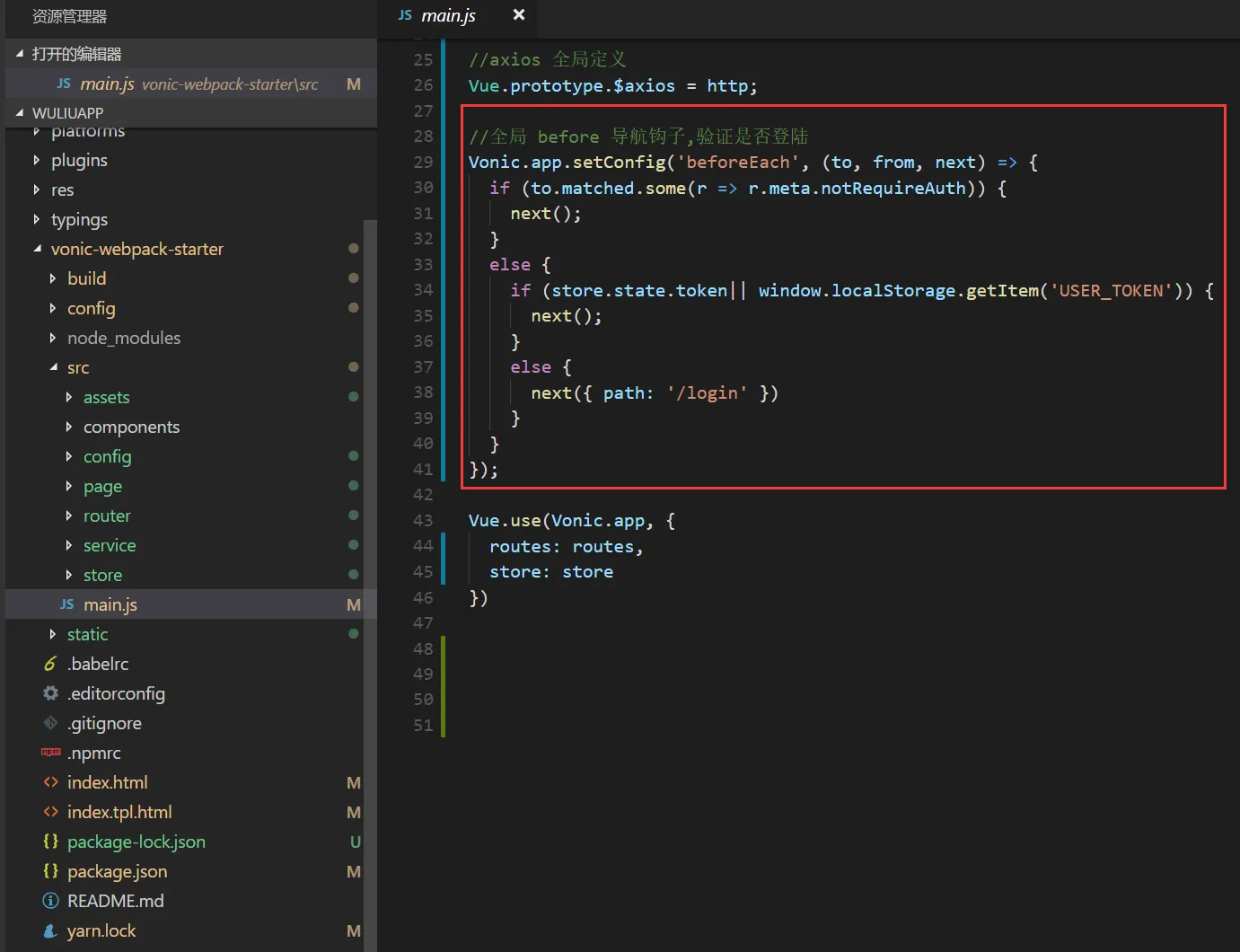The height and width of the screenshot is (952, 1240).
Task: Click the yarn icon beside yarn.lock
Action: (50, 930)
